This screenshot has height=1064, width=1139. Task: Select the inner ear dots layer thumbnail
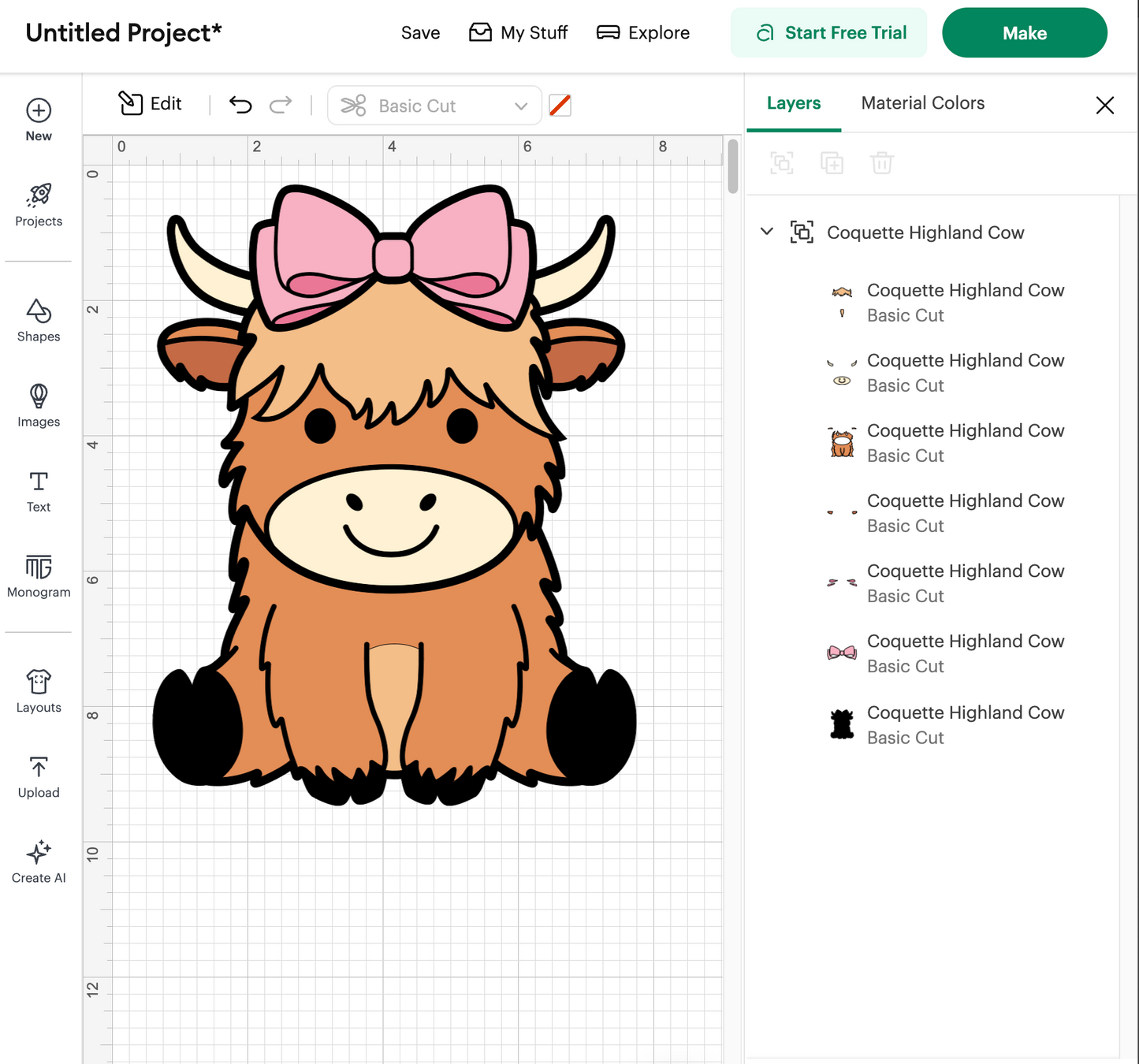pos(842,512)
